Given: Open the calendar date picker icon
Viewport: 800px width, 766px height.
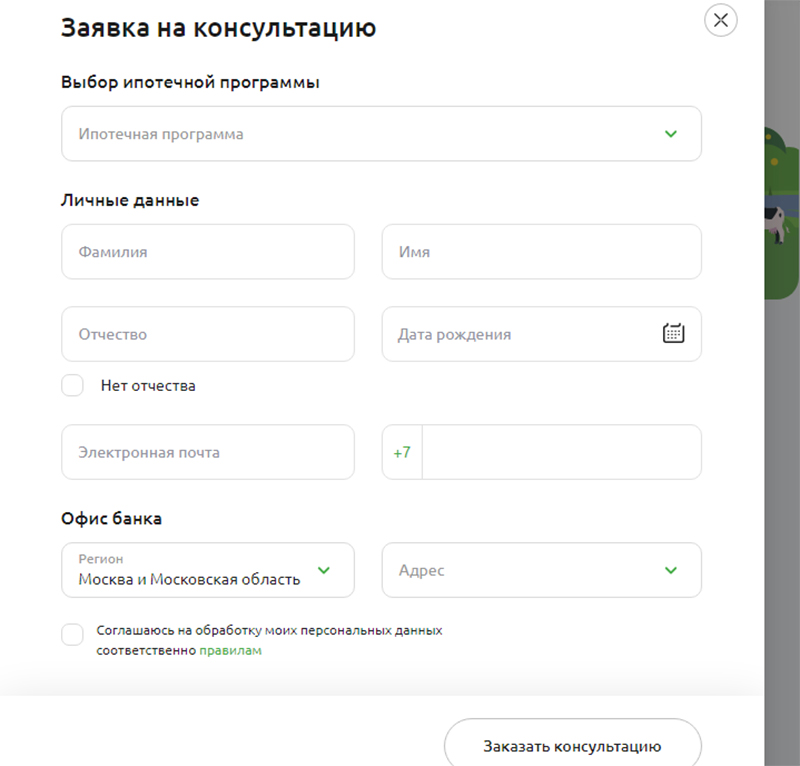Looking at the screenshot, I should pyautogui.click(x=673, y=334).
